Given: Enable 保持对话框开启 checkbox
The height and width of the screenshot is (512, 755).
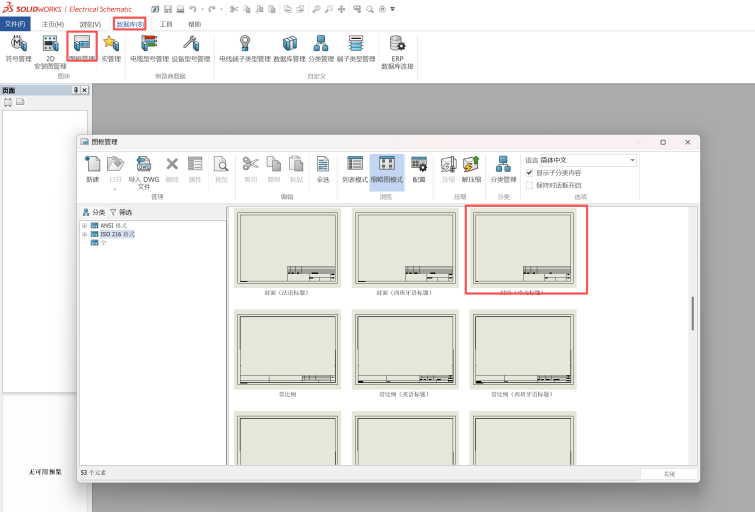Looking at the screenshot, I should click(530, 185).
